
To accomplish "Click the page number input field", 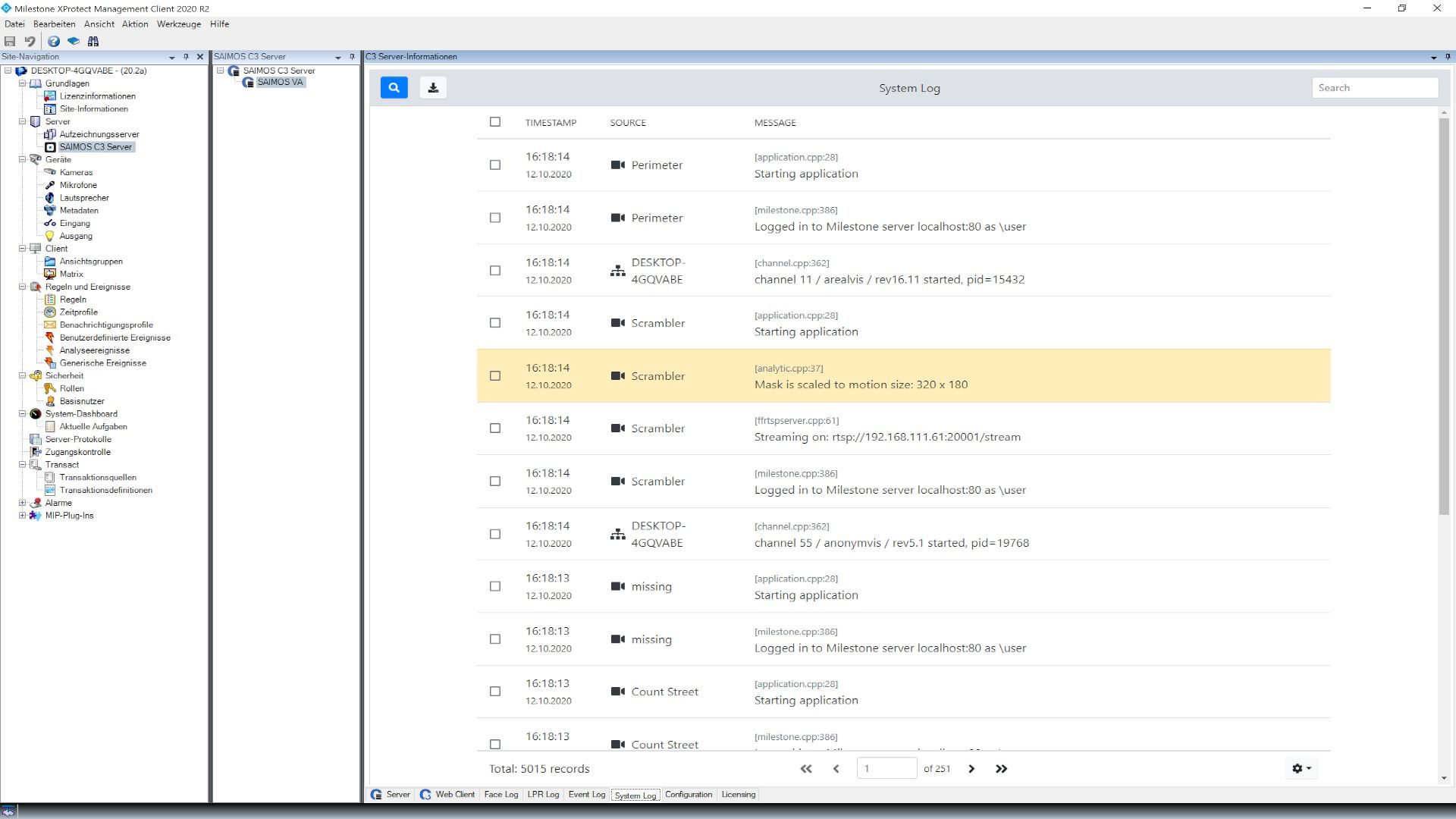I will [886, 768].
